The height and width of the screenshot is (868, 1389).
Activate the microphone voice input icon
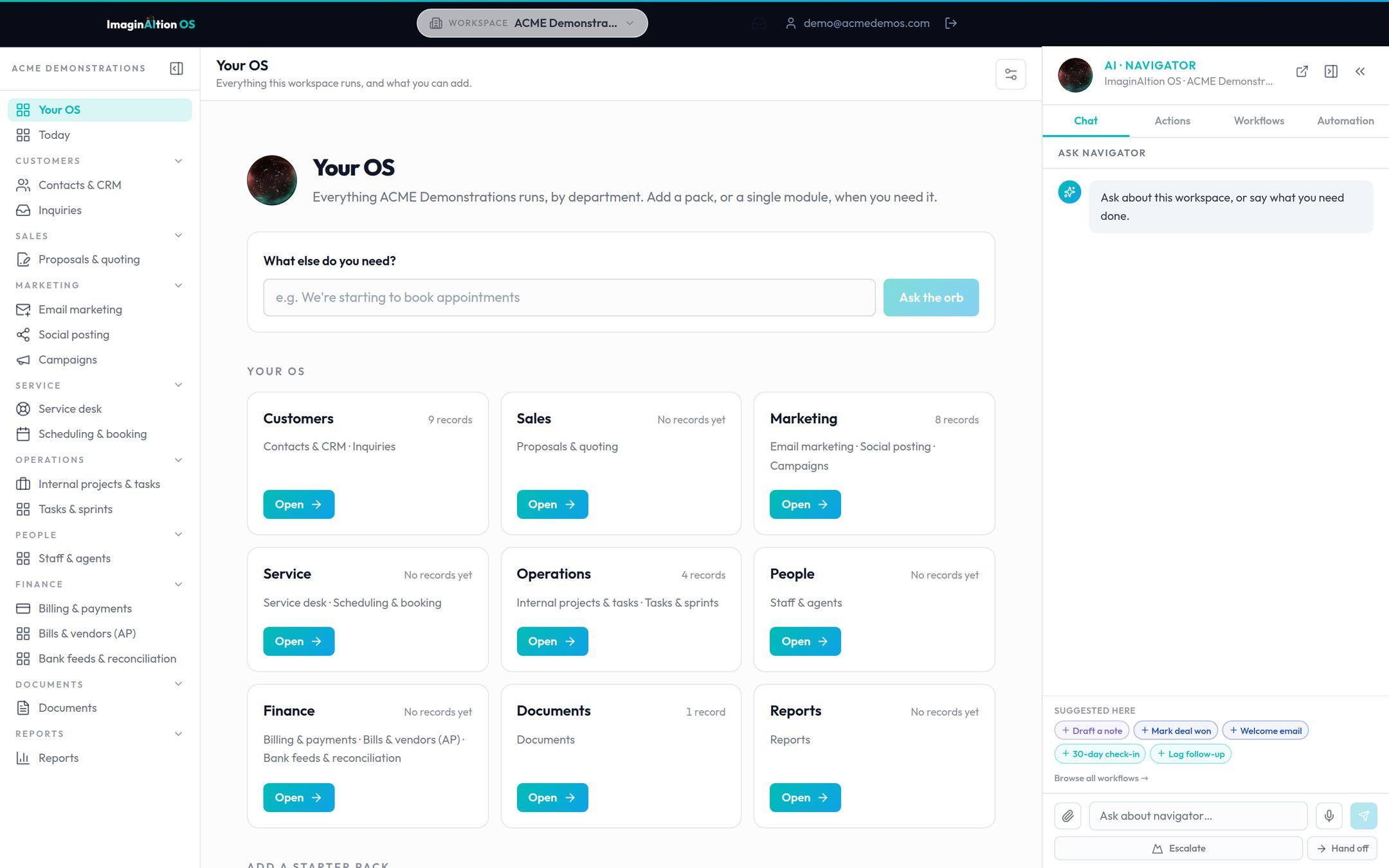coord(1329,816)
